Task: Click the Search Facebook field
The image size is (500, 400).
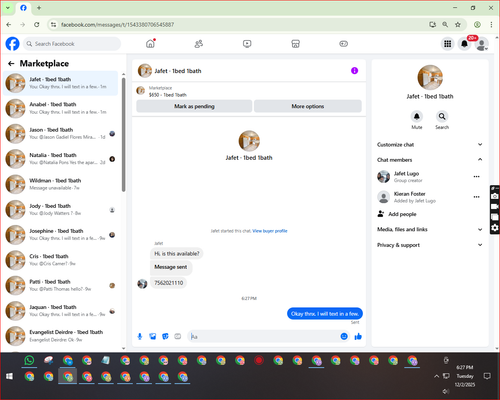Action: pos(72,44)
